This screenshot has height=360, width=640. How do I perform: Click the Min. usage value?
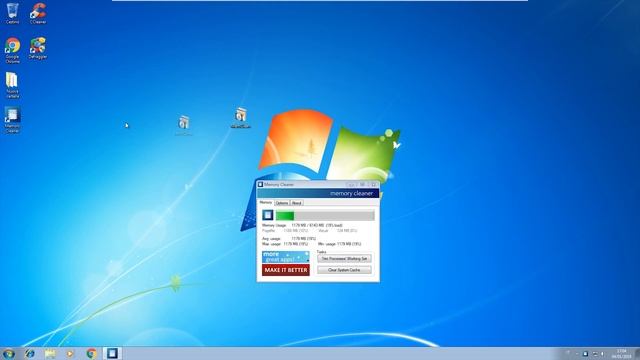pyautogui.click(x=349, y=244)
